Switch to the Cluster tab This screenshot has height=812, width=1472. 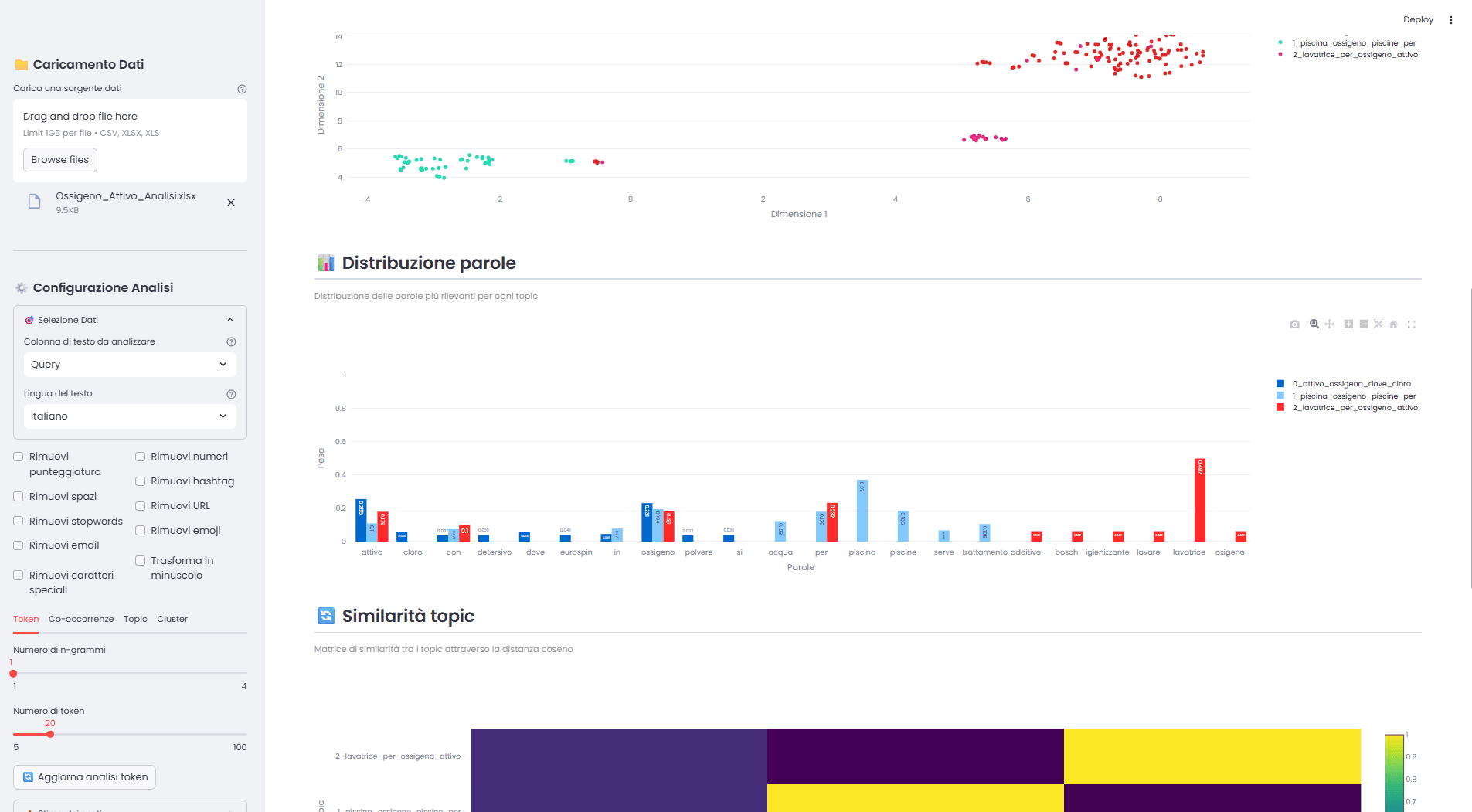pyautogui.click(x=172, y=620)
